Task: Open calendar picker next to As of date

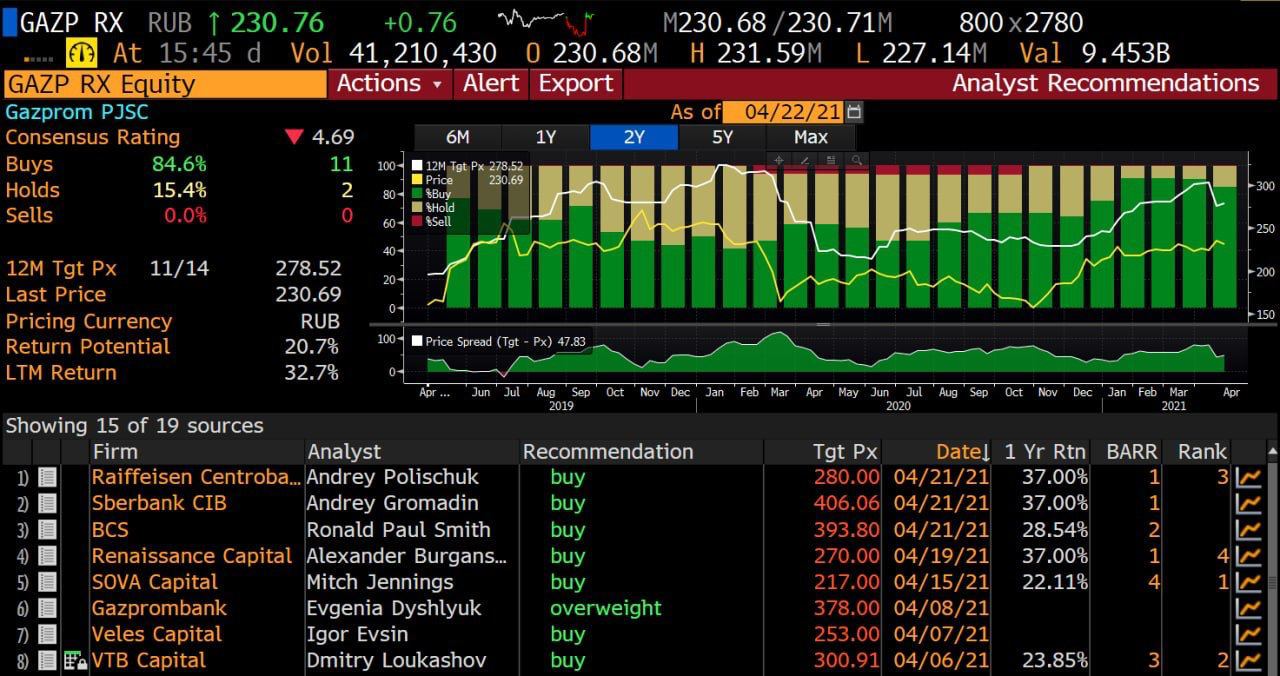Action: pos(854,112)
